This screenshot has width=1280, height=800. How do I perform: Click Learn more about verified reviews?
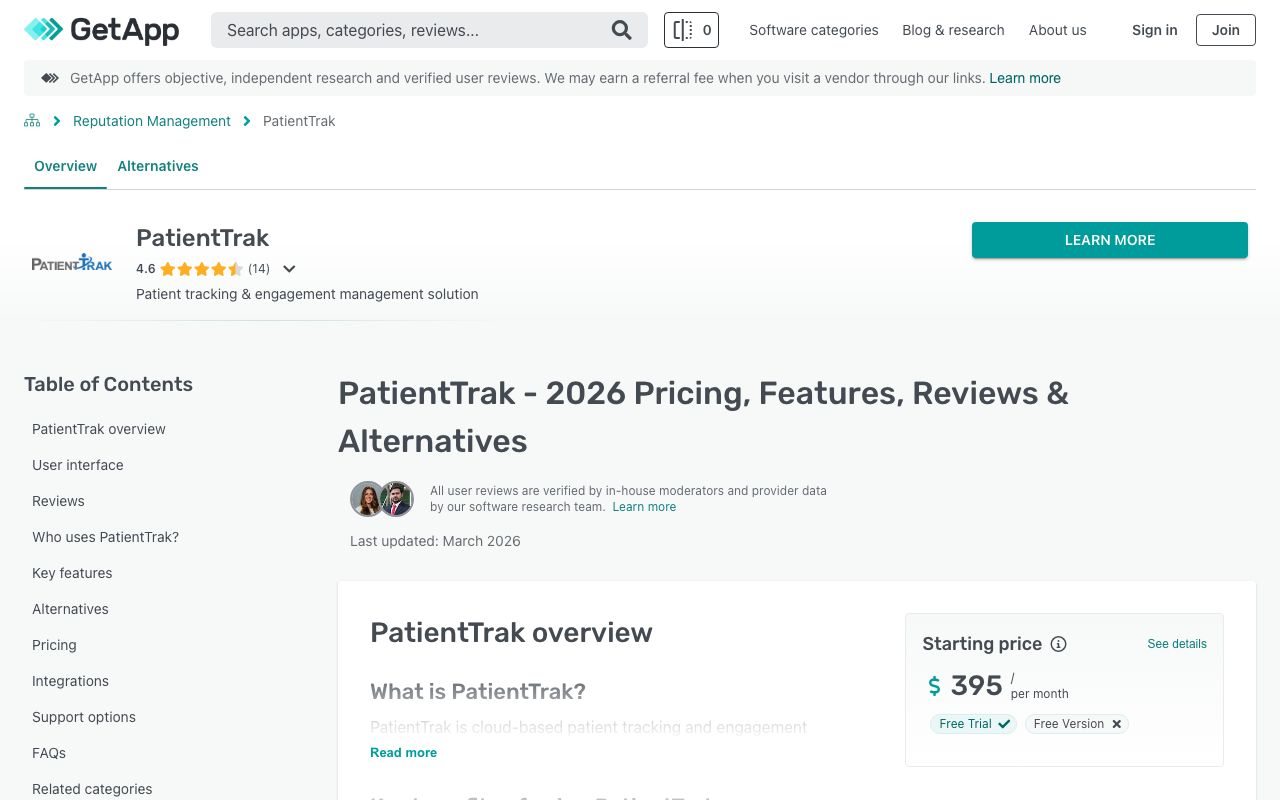point(644,507)
